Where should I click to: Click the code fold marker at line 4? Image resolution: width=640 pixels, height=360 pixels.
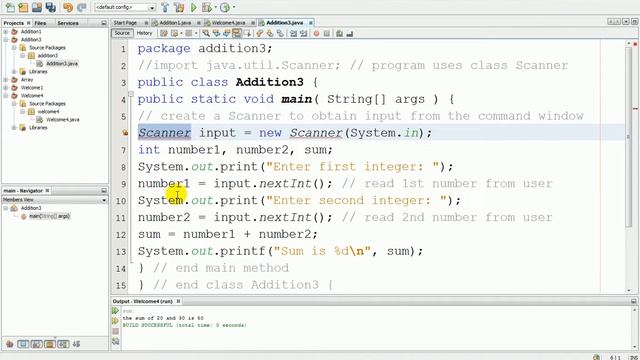coord(131,94)
